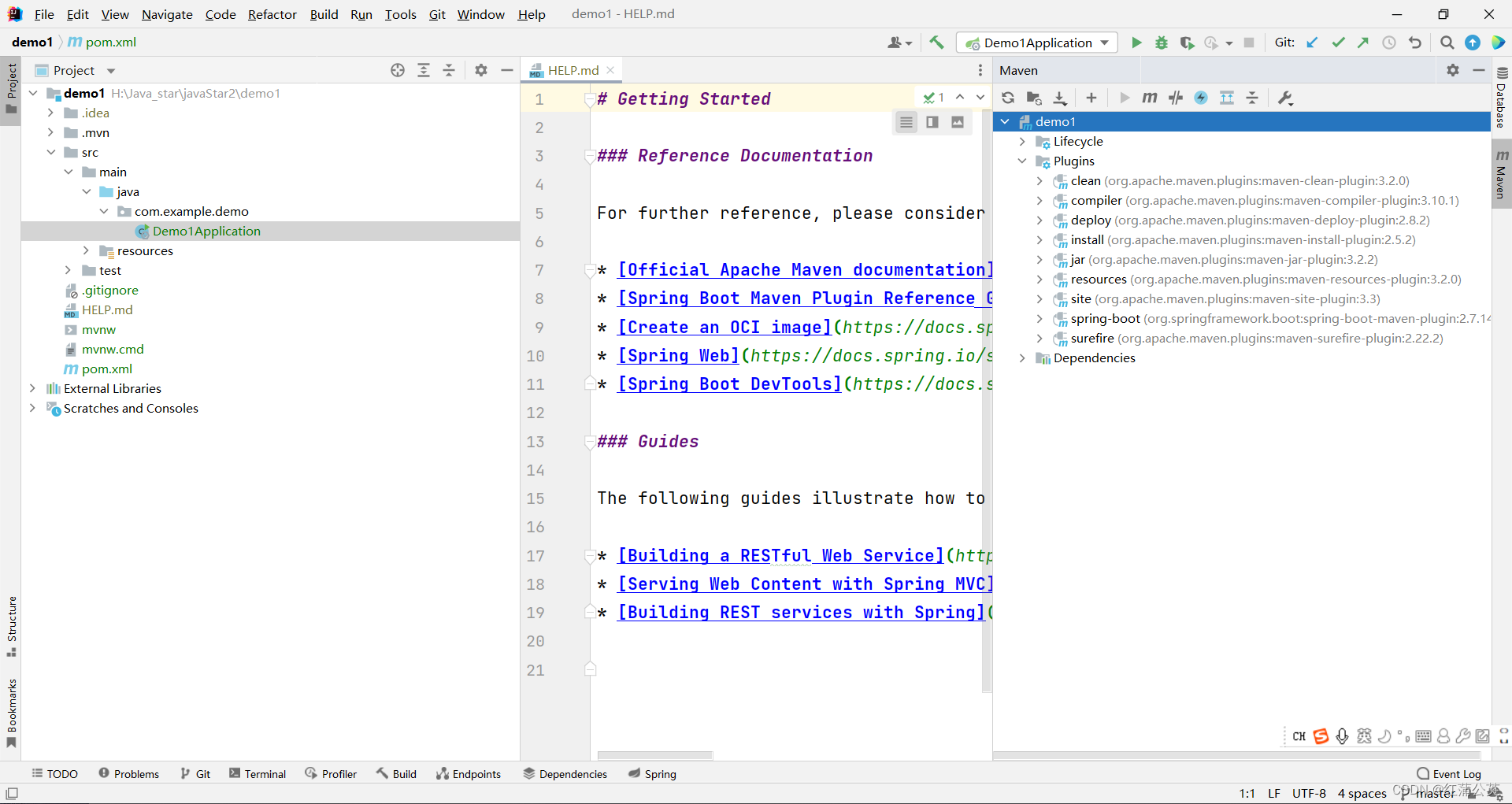Click Download Sources and Documentation icon
The width and height of the screenshot is (1512, 804).
pyautogui.click(x=1060, y=98)
